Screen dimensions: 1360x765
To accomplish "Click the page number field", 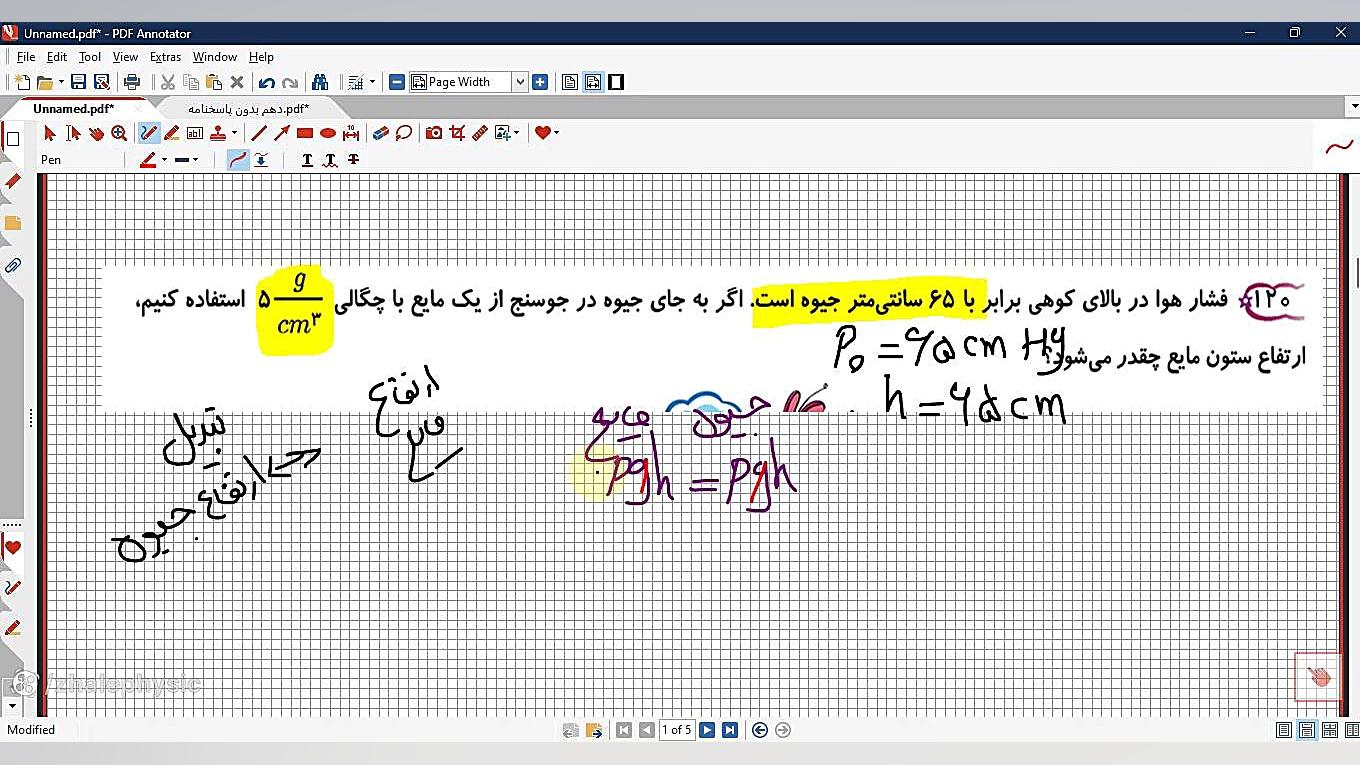I will (676, 730).
